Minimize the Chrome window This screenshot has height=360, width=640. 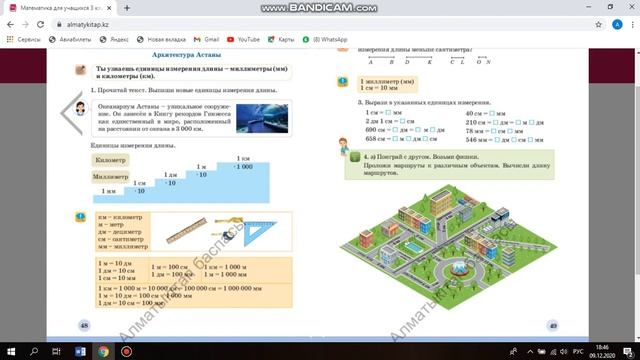pos(588,7)
